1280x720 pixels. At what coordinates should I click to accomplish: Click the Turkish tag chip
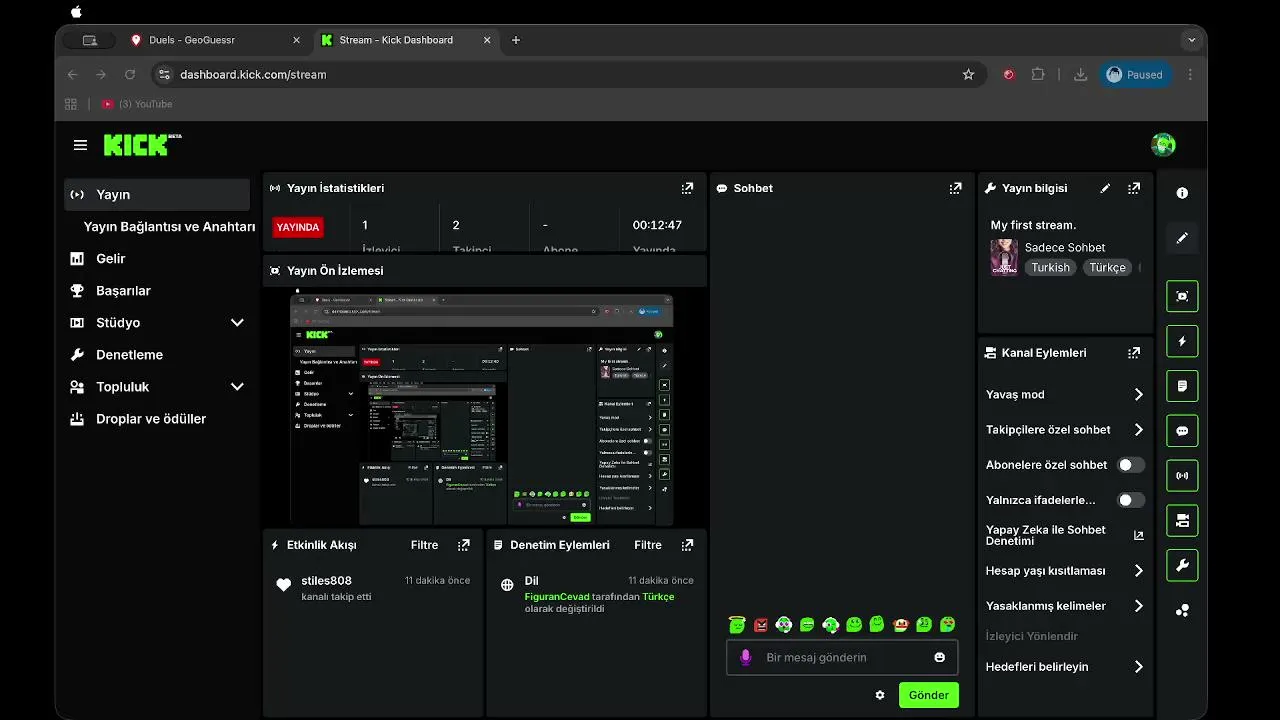1050,268
